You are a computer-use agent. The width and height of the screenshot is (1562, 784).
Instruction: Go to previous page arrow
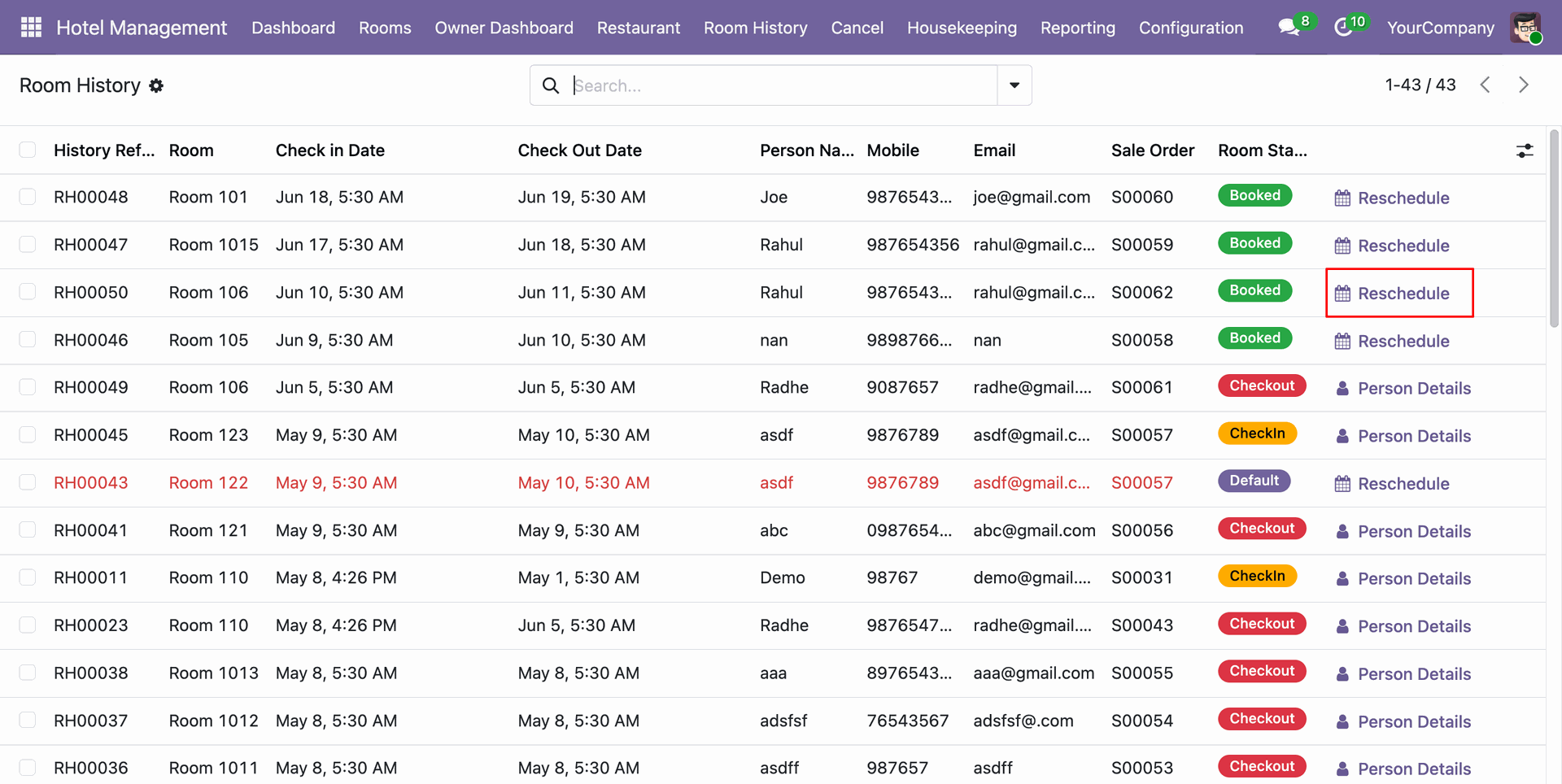point(1486,85)
